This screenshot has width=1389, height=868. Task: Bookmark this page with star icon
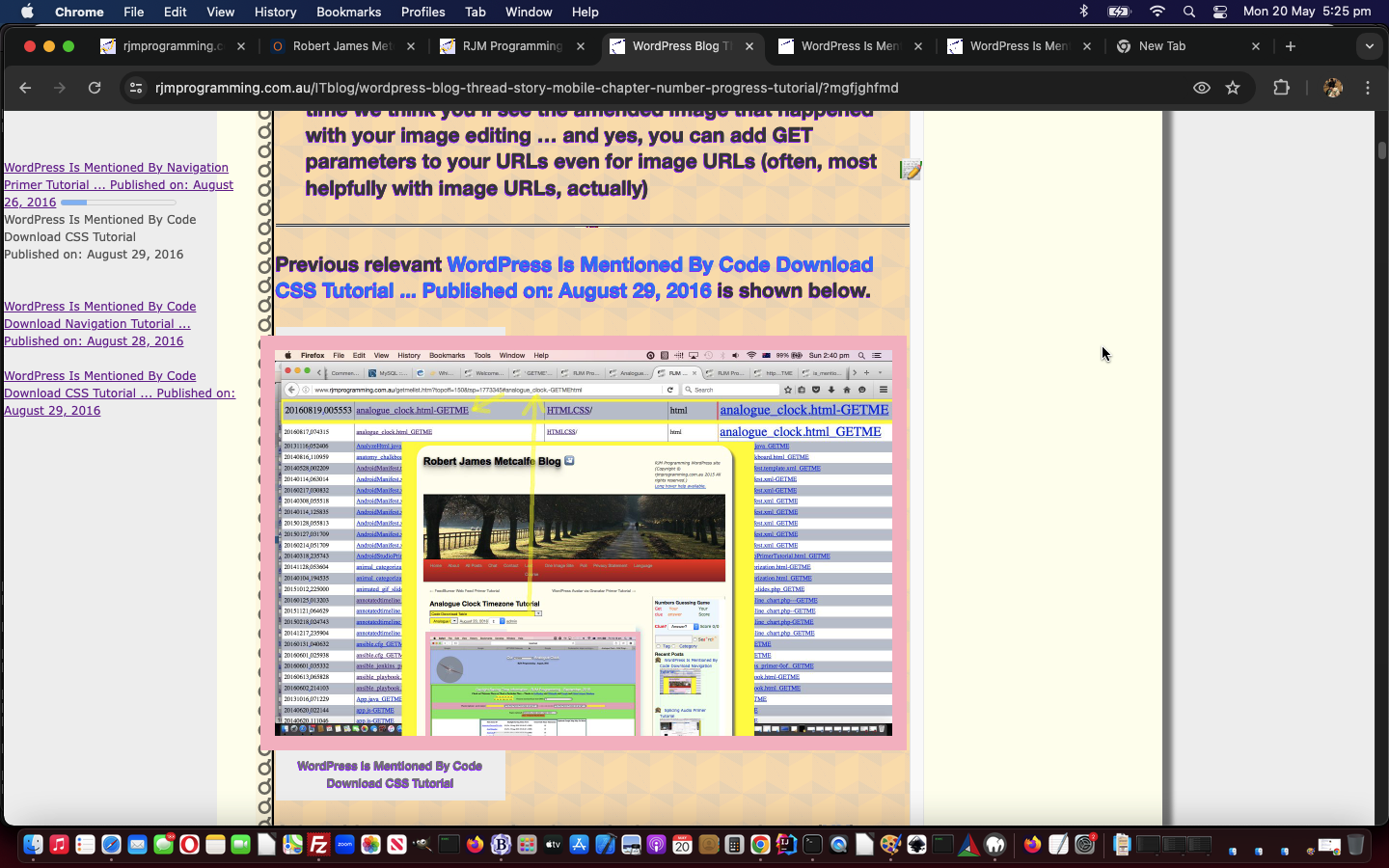click(1233, 88)
